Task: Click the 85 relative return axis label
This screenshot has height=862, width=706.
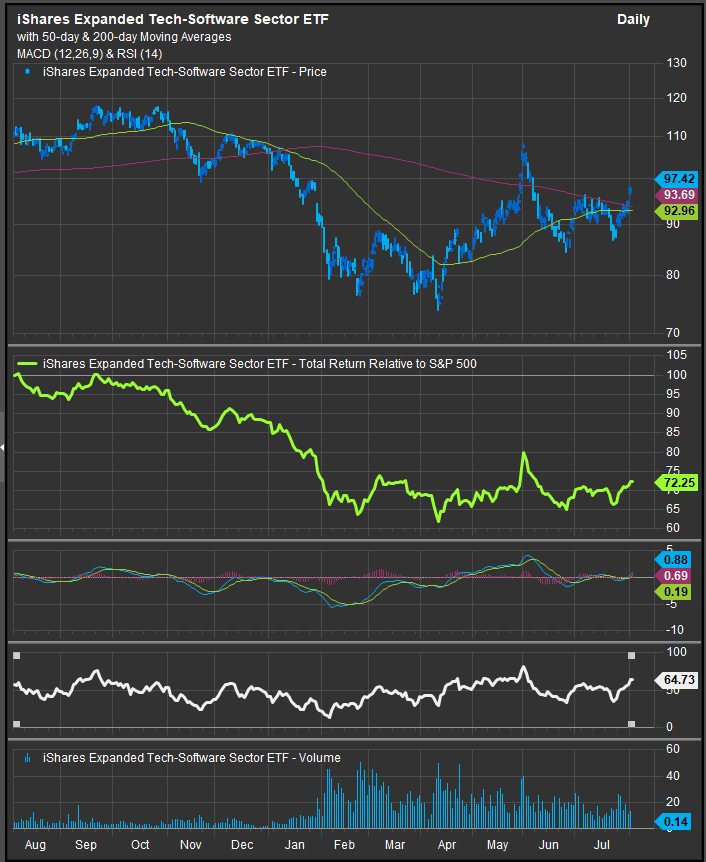Action: tap(673, 432)
